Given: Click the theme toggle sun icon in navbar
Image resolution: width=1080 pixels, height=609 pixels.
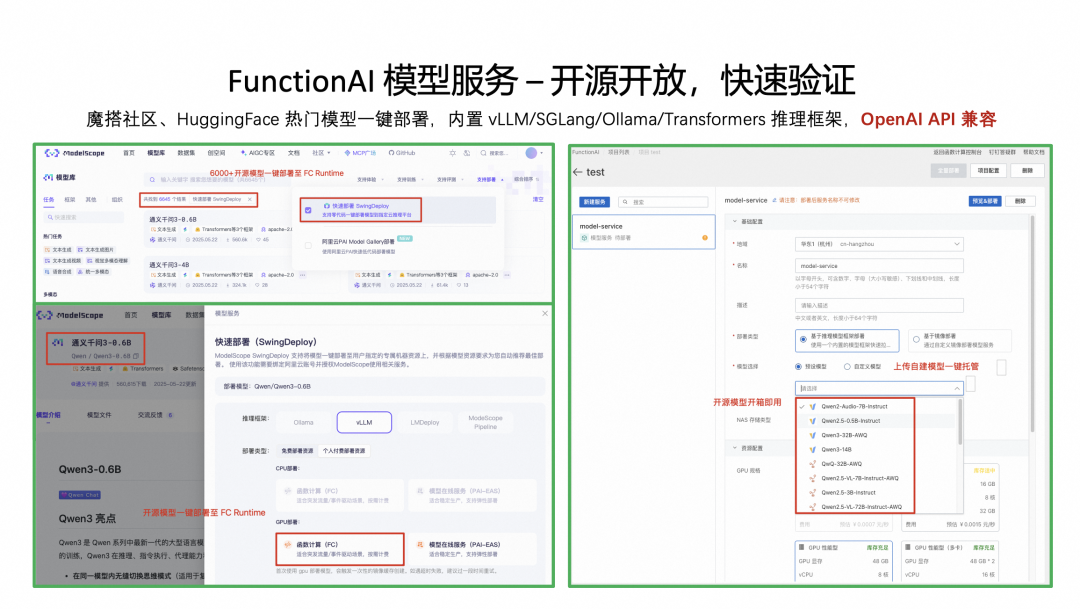Looking at the screenshot, I should tap(453, 153).
